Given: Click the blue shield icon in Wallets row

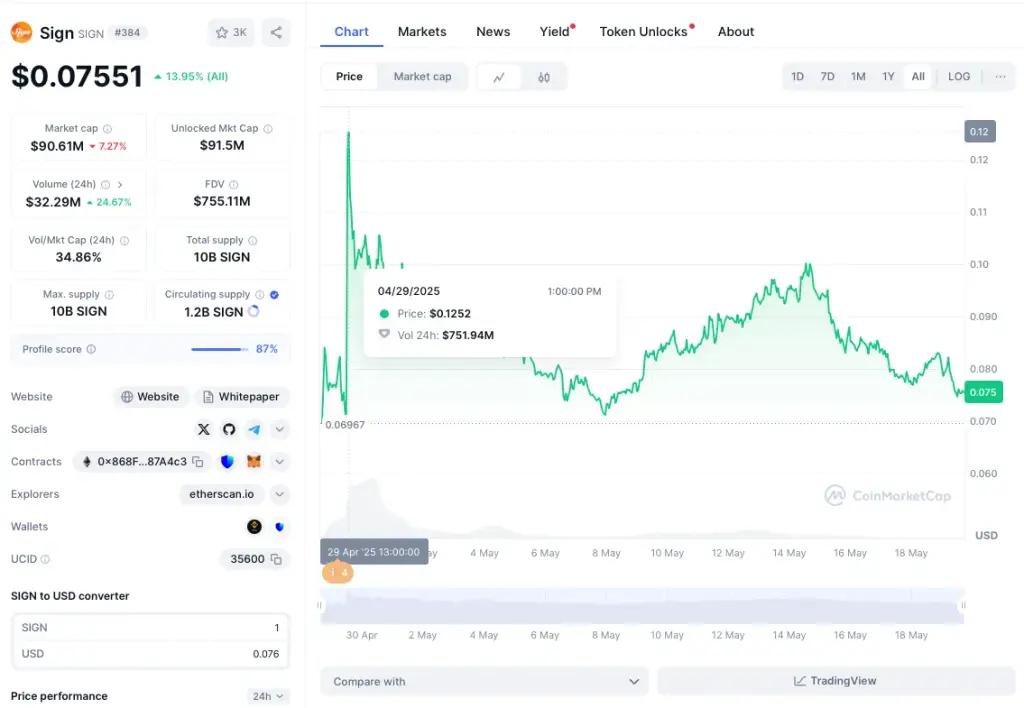Looking at the screenshot, I should point(280,526).
